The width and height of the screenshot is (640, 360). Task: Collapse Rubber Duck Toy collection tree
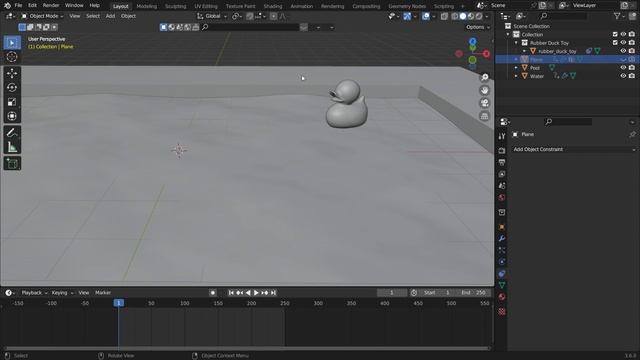(516, 42)
